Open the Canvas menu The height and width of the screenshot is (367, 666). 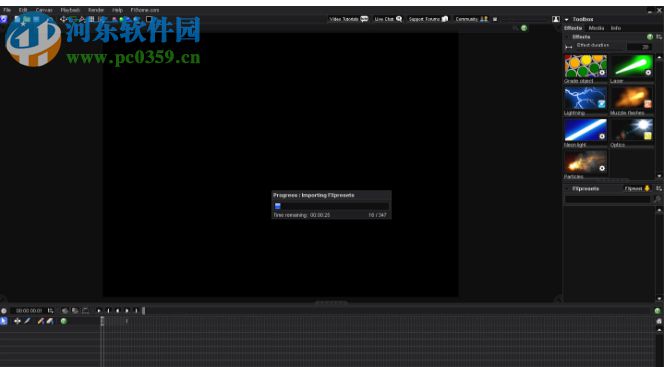click(44, 10)
